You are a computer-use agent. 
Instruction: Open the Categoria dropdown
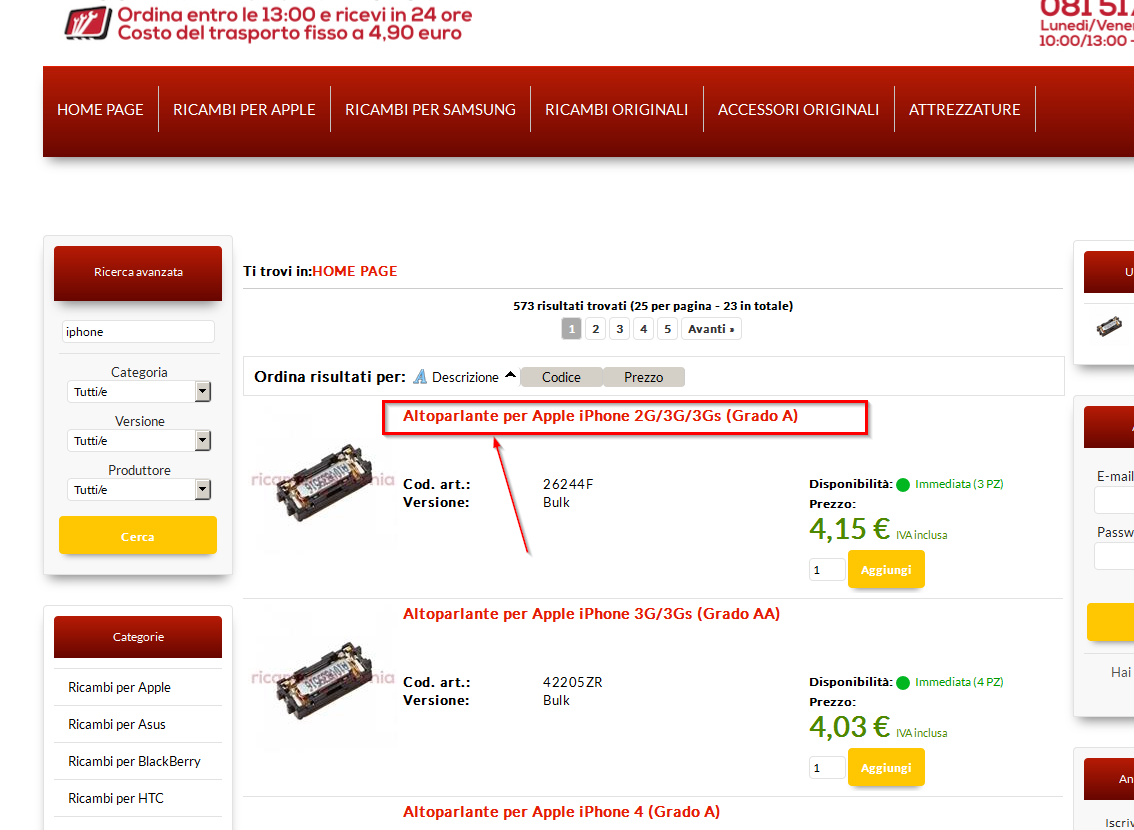(139, 392)
